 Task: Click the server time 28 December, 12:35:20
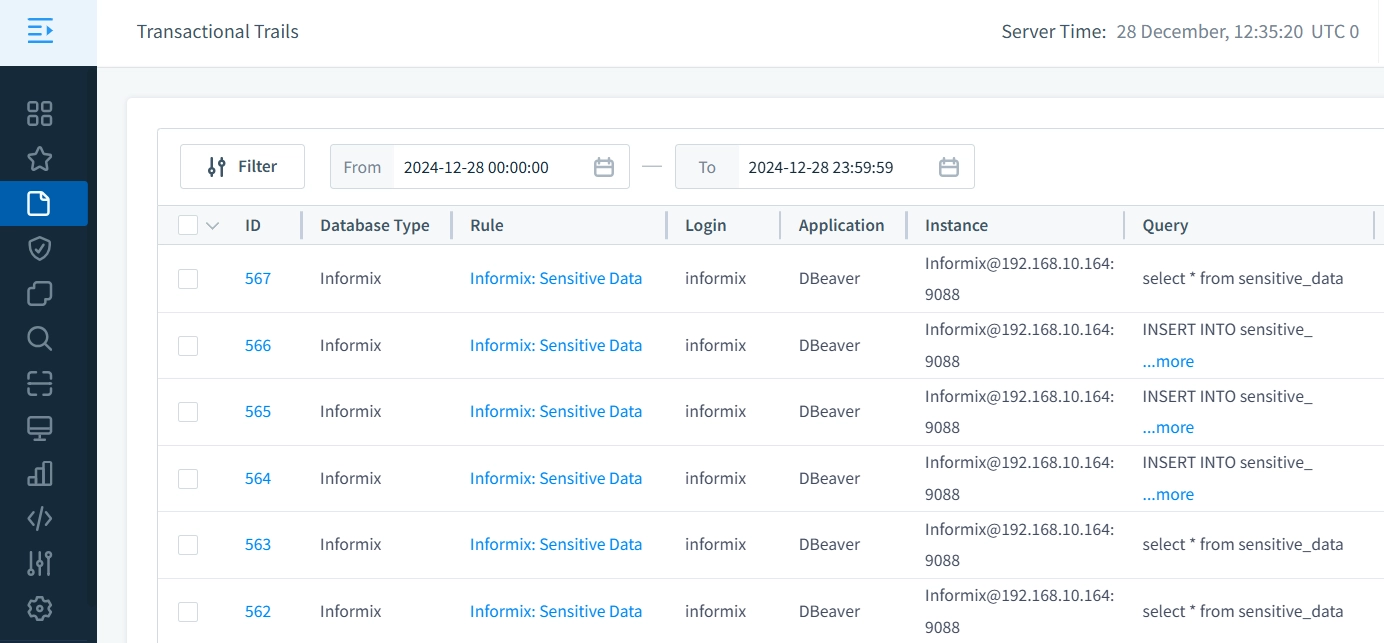[1209, 32]
